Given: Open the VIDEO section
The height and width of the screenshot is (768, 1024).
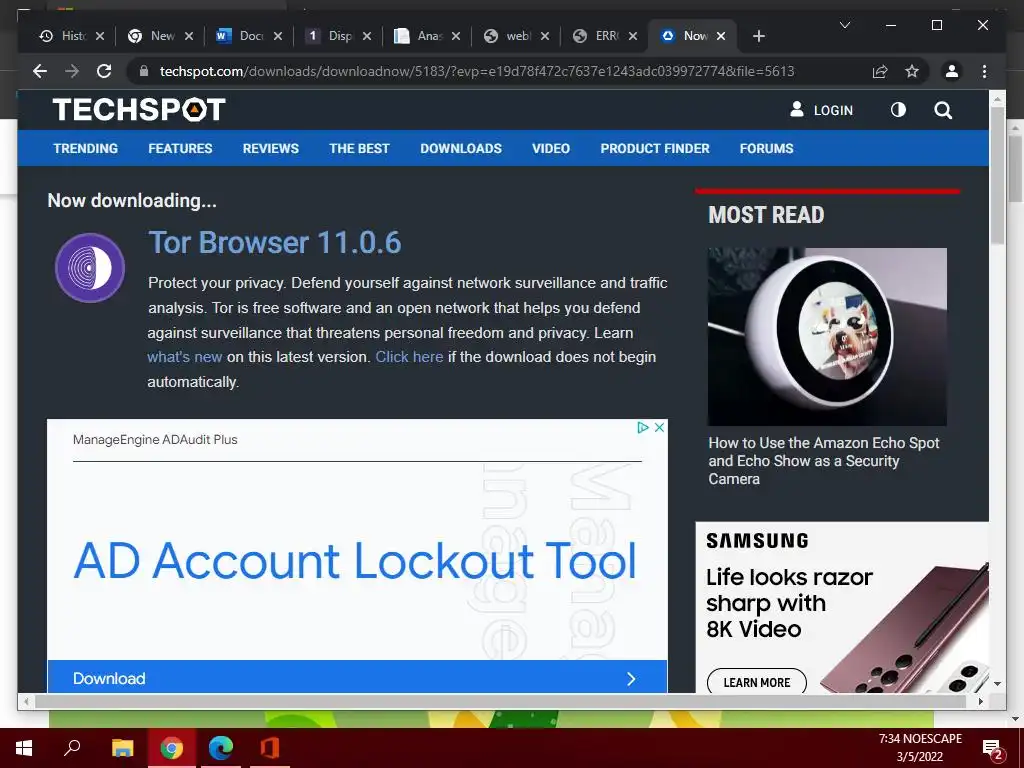Looking at the screenshot, I should pyautogui.click(x=551, y=148).
